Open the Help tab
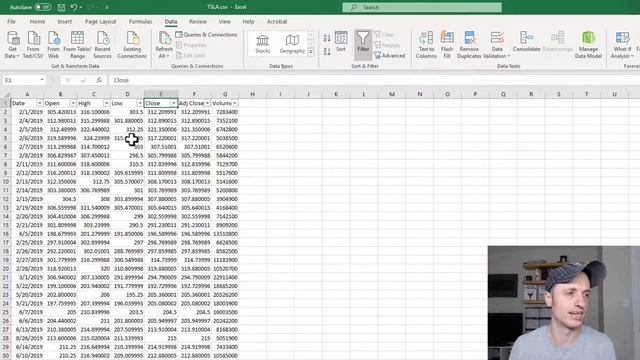 248,22
